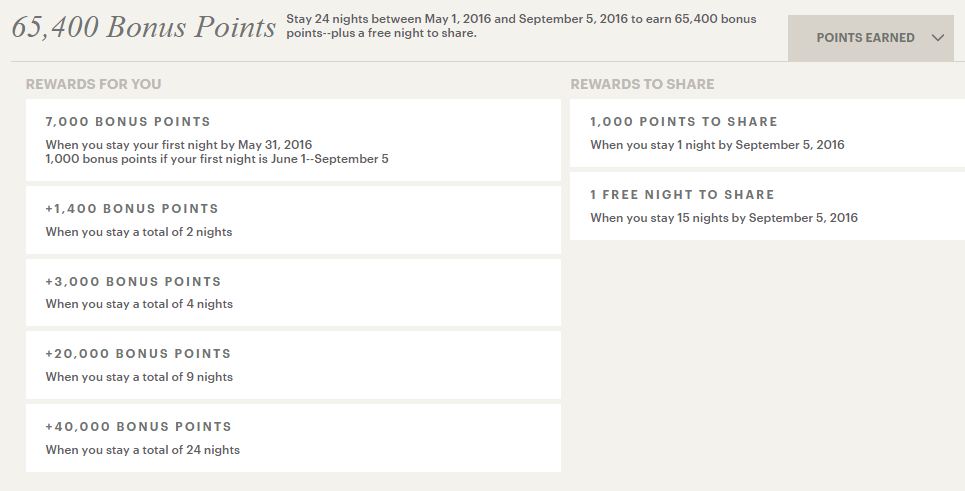Select the 1 Free Night To Share title
Image resolution: width=965 pixels, height=491 pixels.
click(x=682, y=195)
